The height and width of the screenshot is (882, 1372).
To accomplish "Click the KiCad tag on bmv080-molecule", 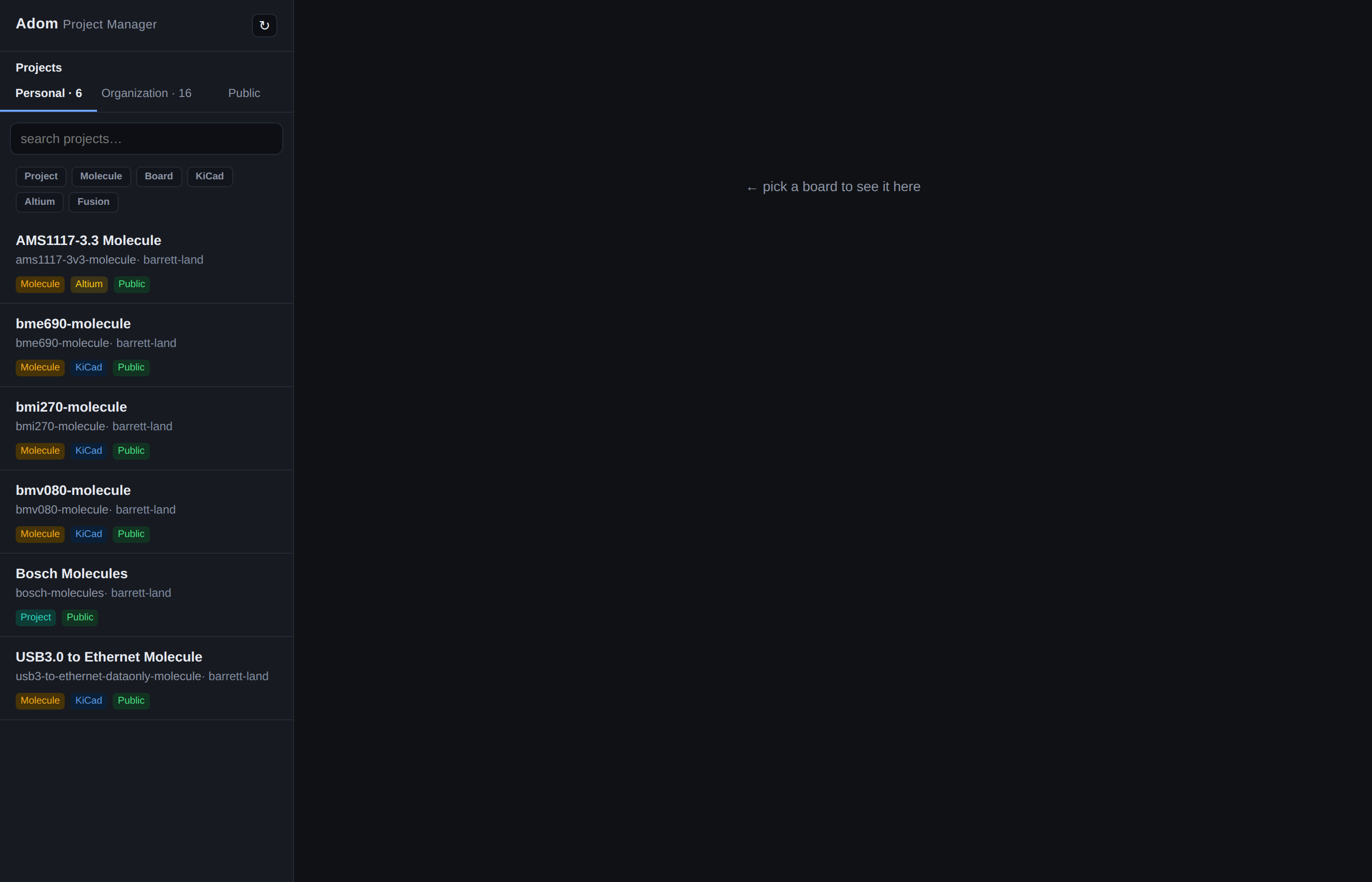I will click(x=89, y=535).
